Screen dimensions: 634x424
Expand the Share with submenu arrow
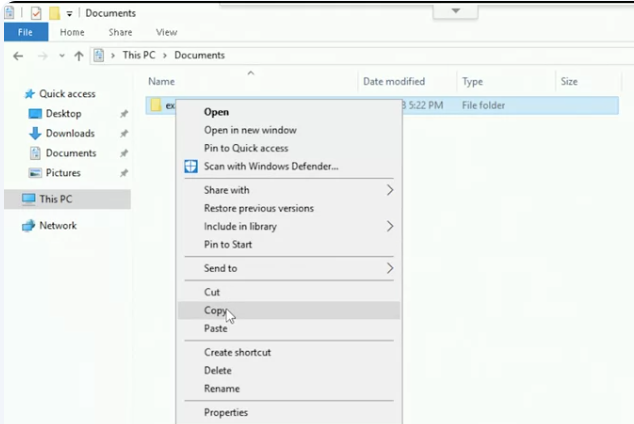[390, 190]
